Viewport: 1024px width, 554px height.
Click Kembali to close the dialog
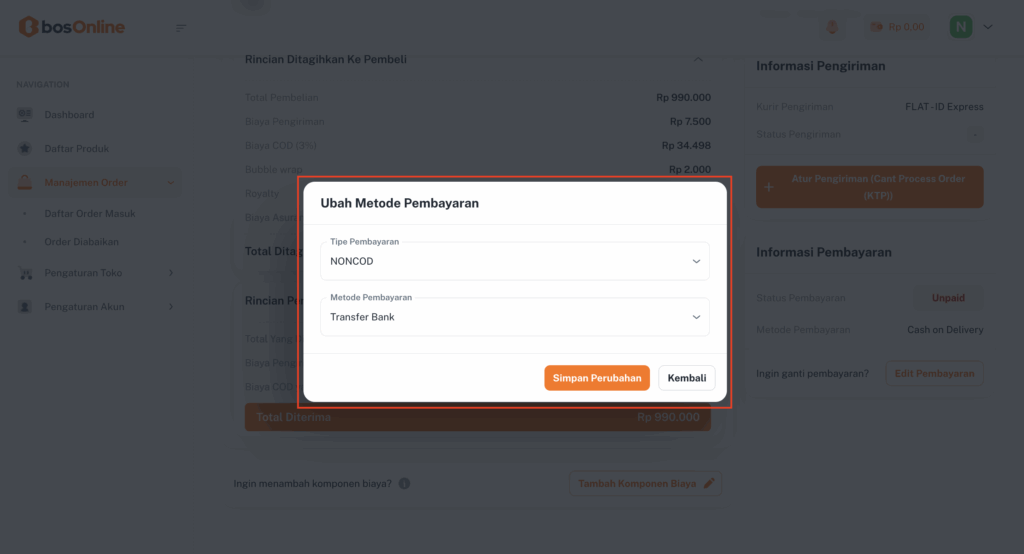[687, 378]
